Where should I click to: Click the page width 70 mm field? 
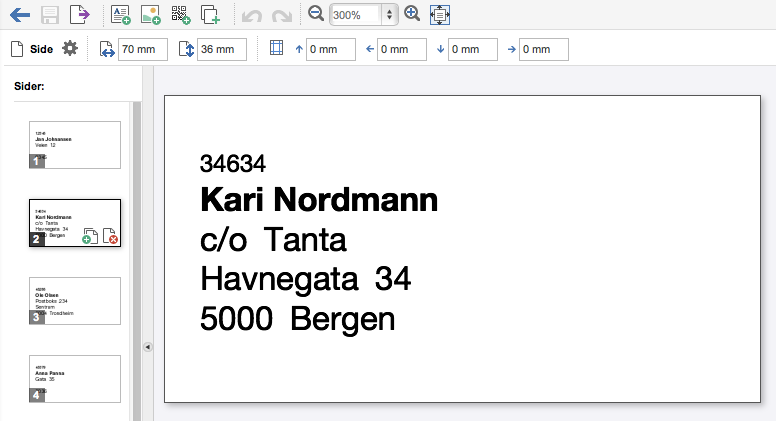142,49
